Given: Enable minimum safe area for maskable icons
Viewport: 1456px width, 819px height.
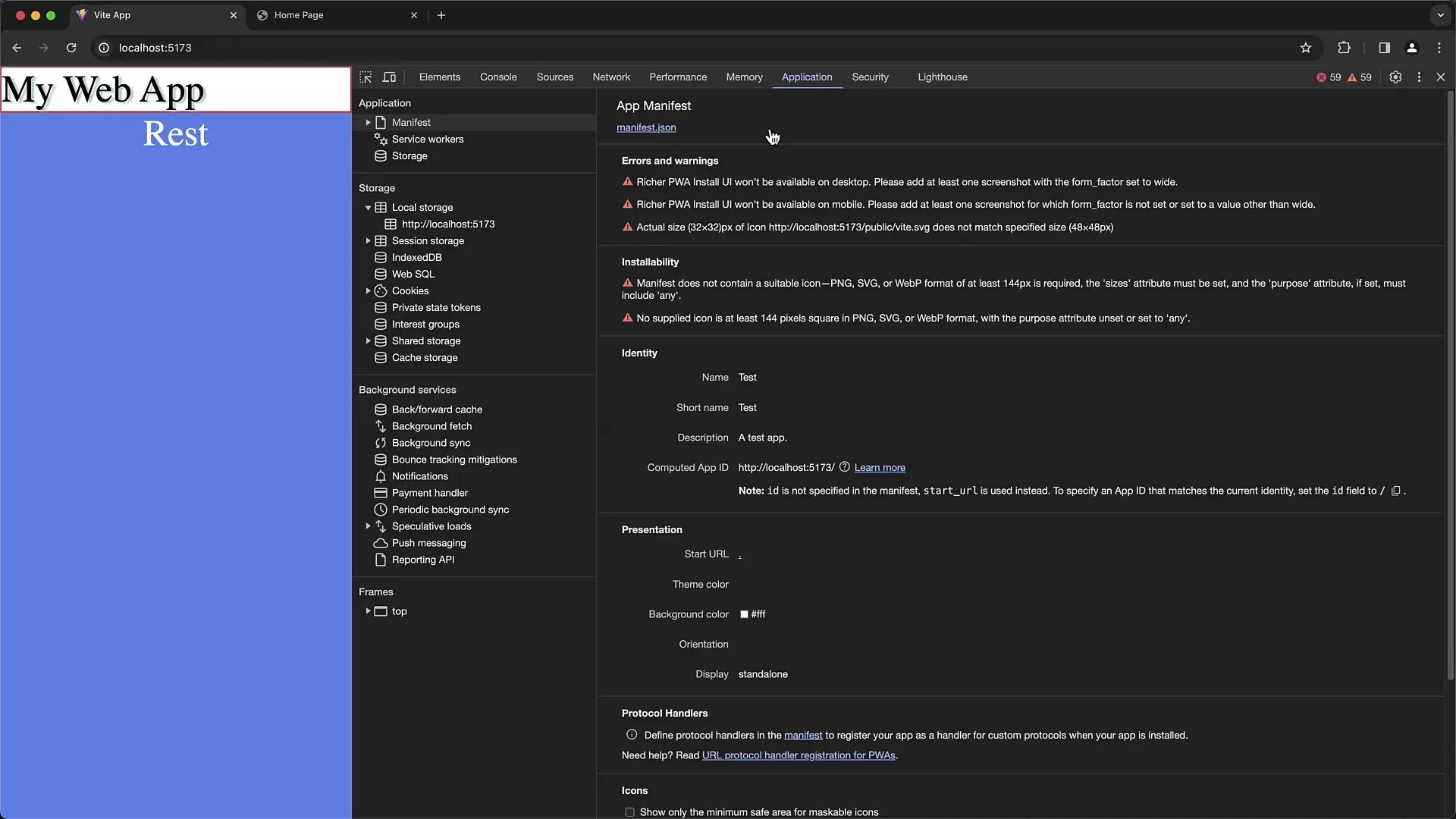Looking at the screenshot, I should coord(629,812).
